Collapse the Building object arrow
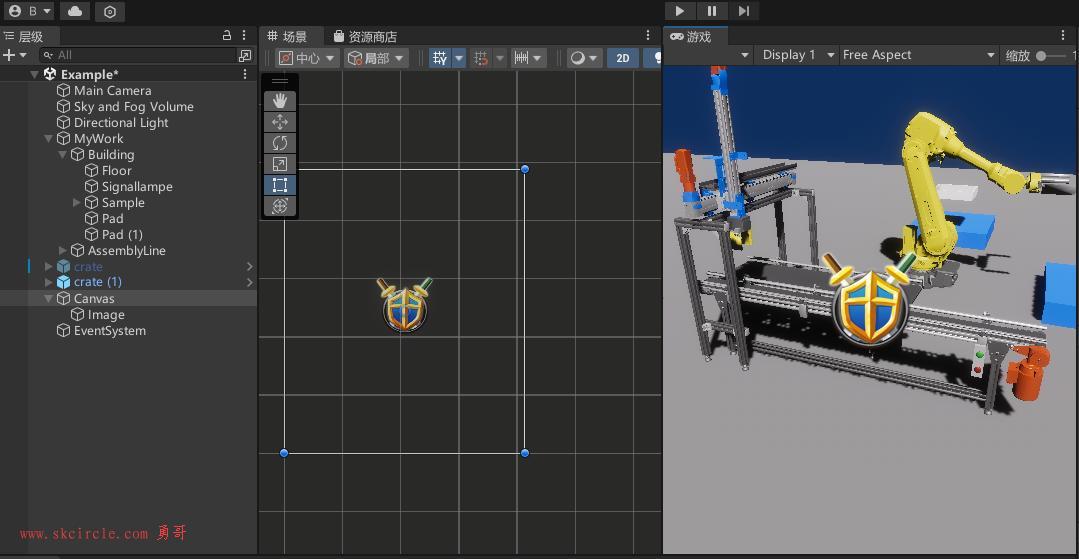Viewport: 1079px width, 559px height. tap(62, 155)
